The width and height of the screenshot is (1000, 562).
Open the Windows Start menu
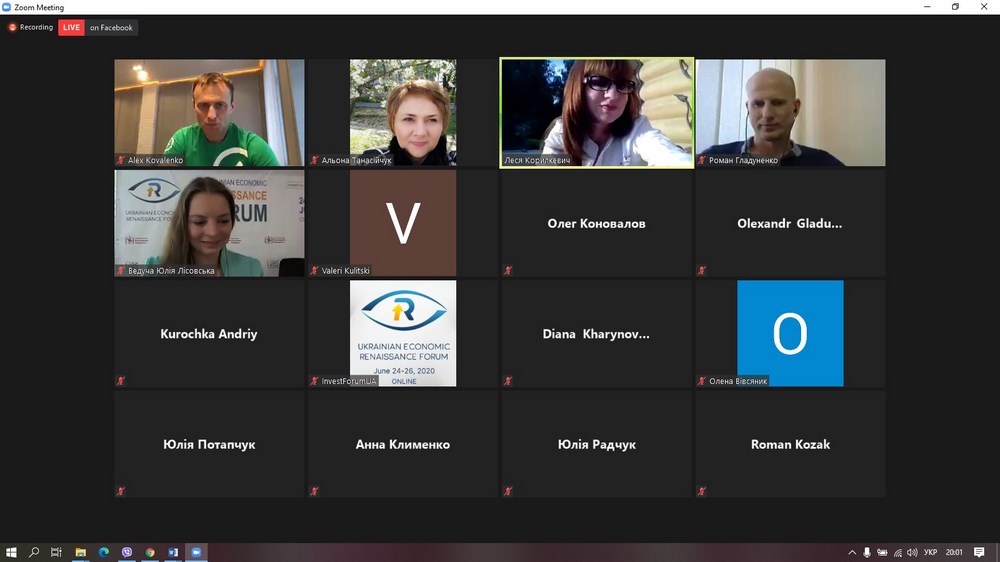(x=12, y=552)
